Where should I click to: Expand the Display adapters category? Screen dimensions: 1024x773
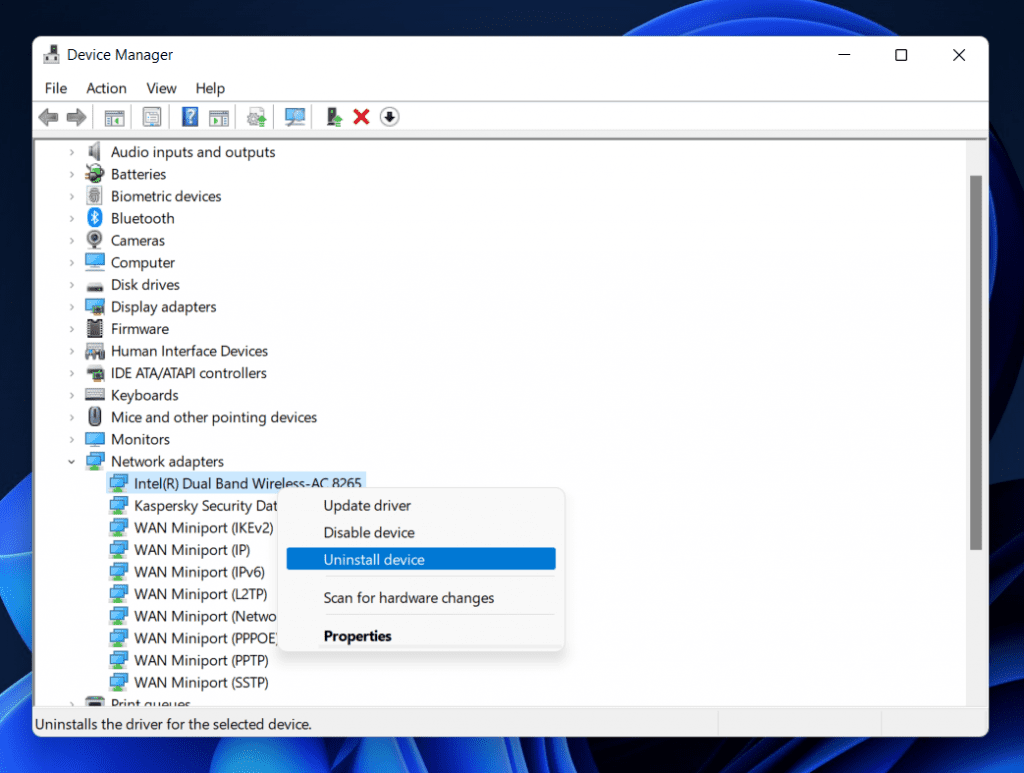tap(73, 306)
